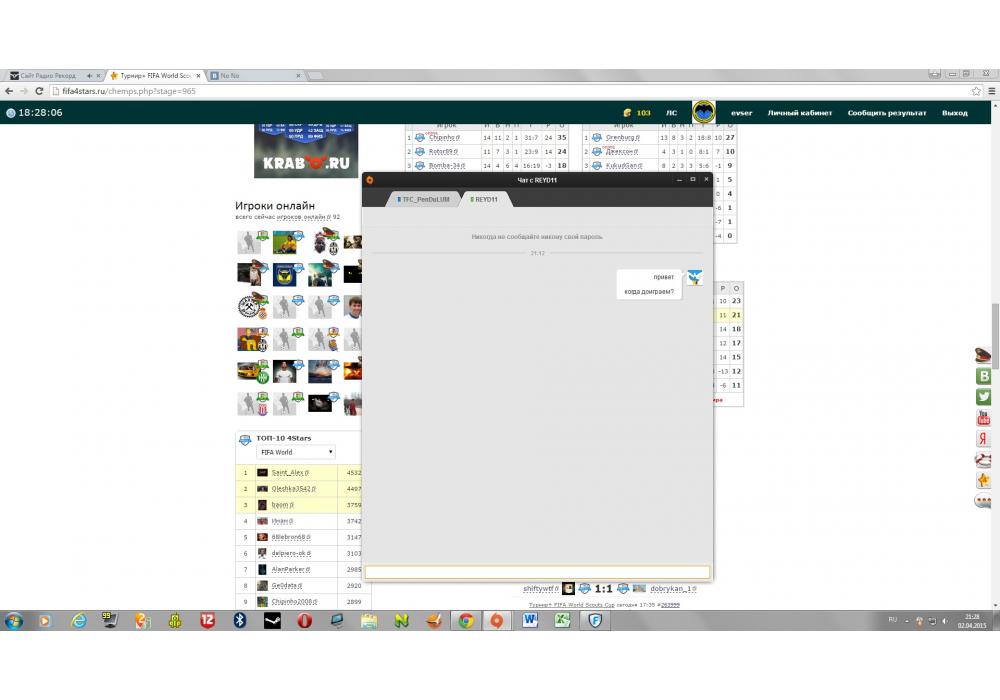Open Microsoft Word from the taskbar
The image size is (1000, 700).
tap(531, 620)
